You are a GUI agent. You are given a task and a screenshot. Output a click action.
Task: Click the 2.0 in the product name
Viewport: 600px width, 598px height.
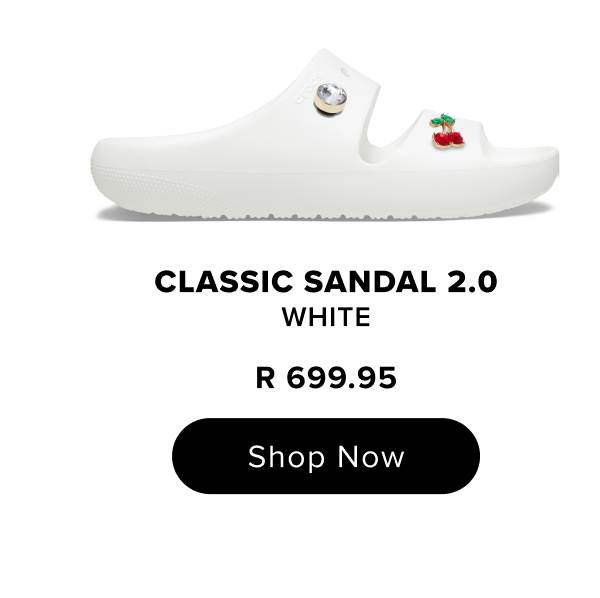click(472, 282)
